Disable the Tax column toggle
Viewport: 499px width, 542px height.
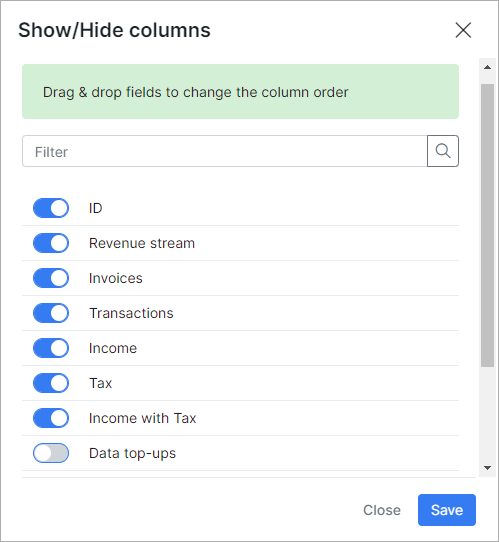coord(51,383)
